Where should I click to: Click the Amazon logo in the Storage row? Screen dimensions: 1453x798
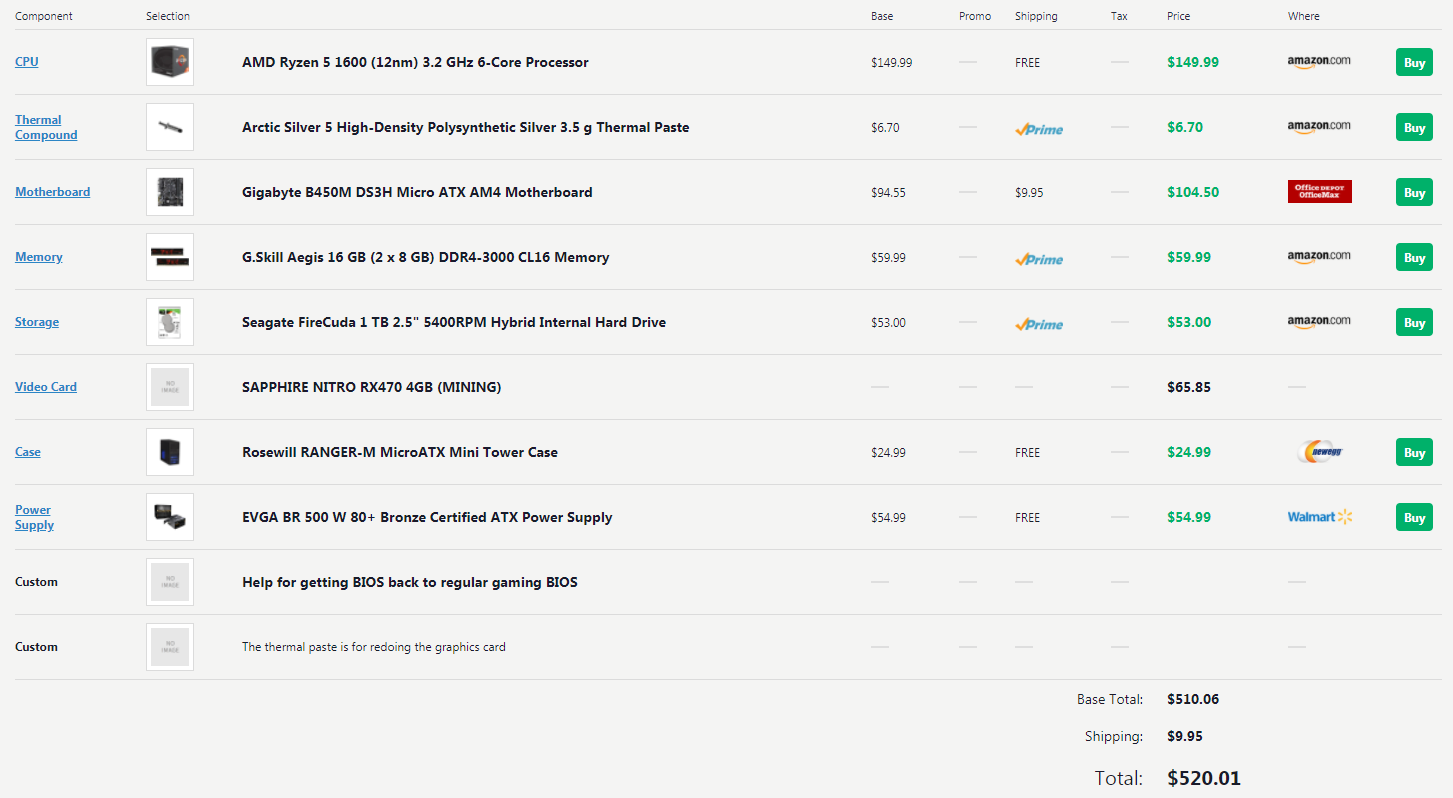point(1319,322)
